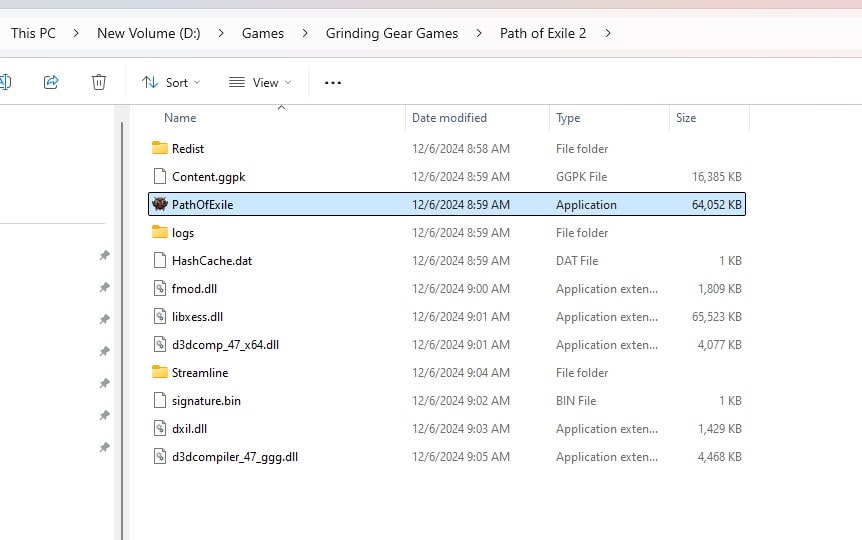The width and height of the screenshot is (862, 540).
Task: Select the d3dcompiler_47_ggg.dll file
Action: (234, 457)
